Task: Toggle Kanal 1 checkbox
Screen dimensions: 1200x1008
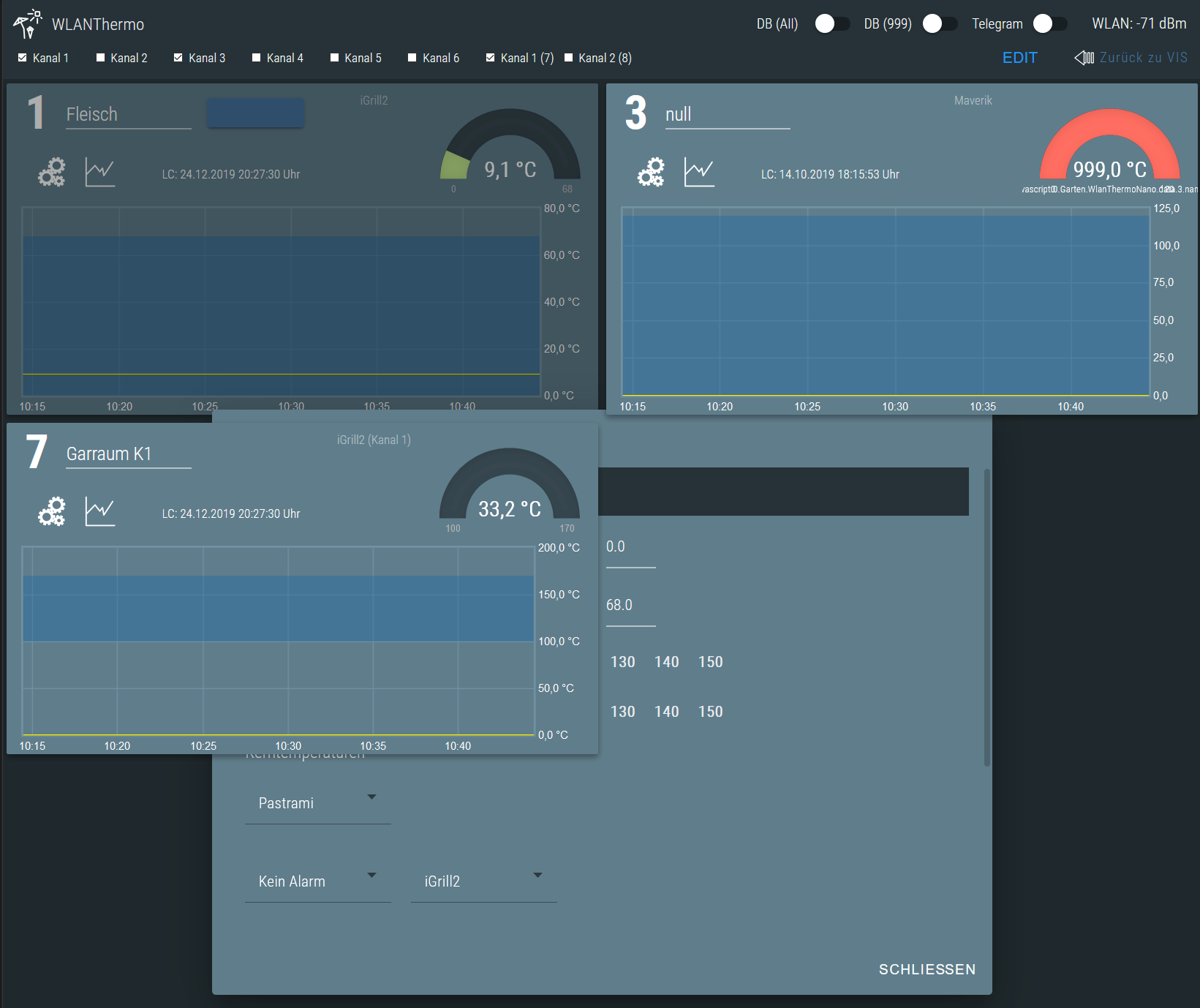Action: click(23, 58)
